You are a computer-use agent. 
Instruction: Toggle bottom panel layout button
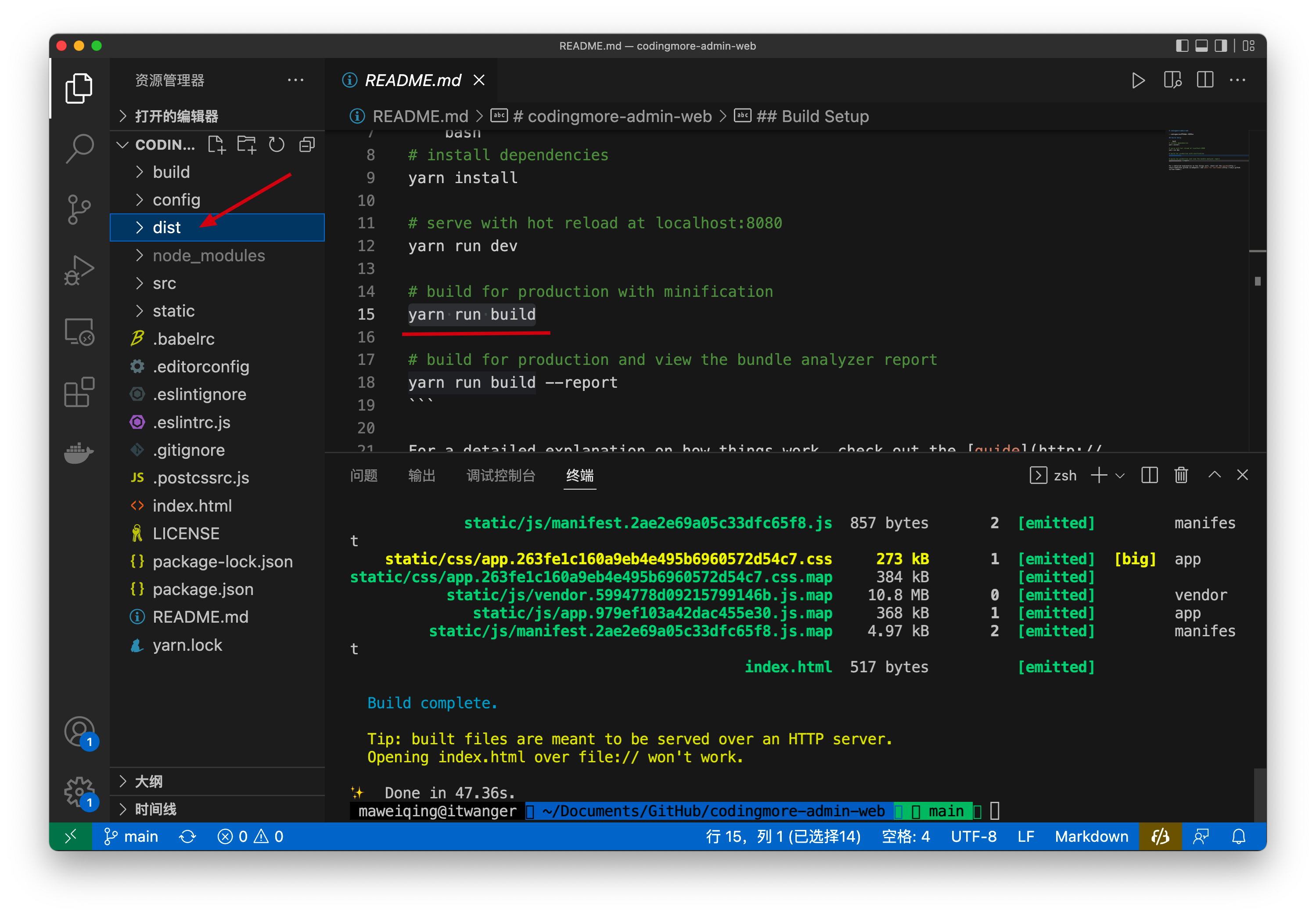pos(1201,46)
